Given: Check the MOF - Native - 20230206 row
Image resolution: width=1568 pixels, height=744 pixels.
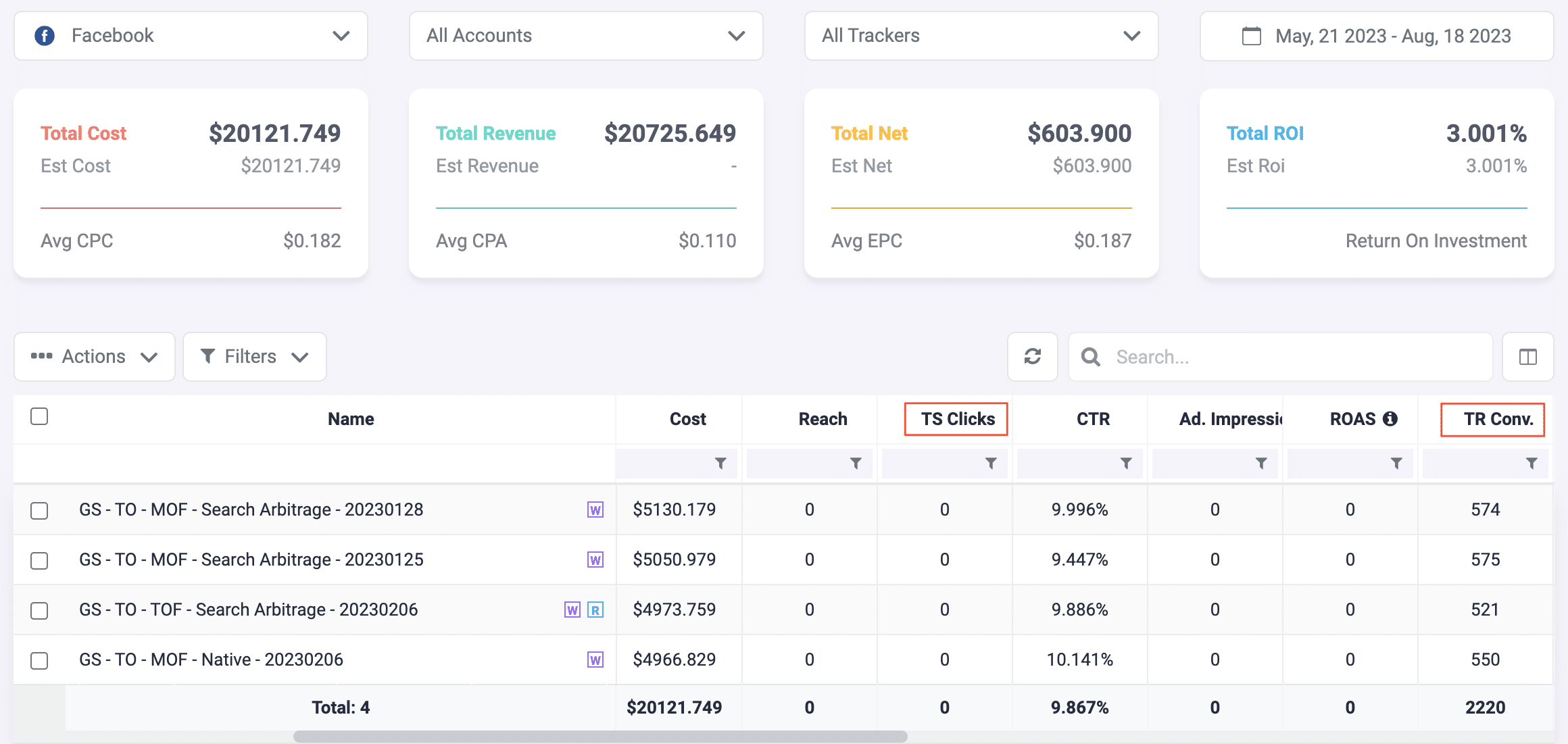Looking at the screenshot, I should click(39, 660).
